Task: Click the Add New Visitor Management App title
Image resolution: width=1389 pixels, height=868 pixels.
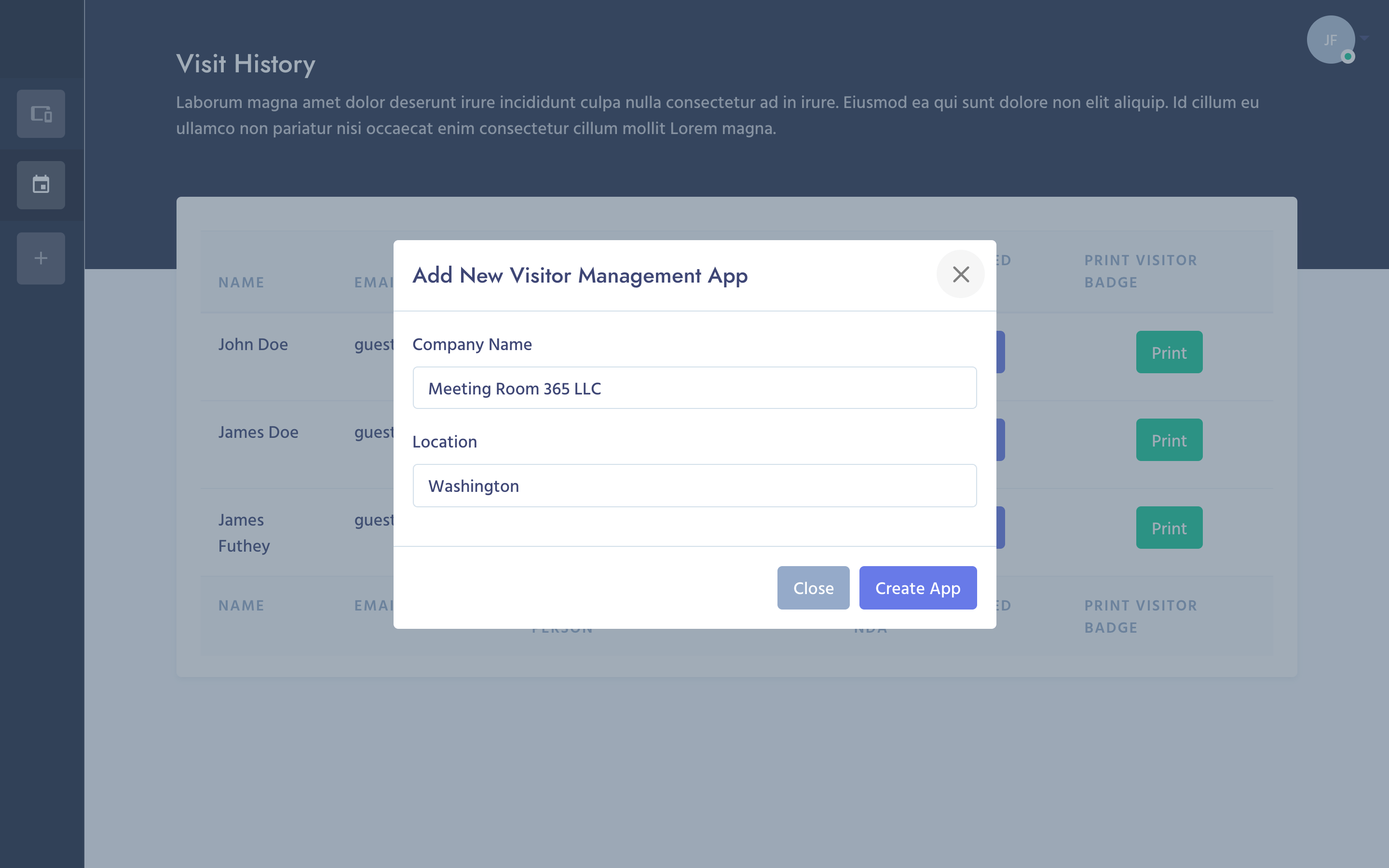Action: [x=580, y=275]
